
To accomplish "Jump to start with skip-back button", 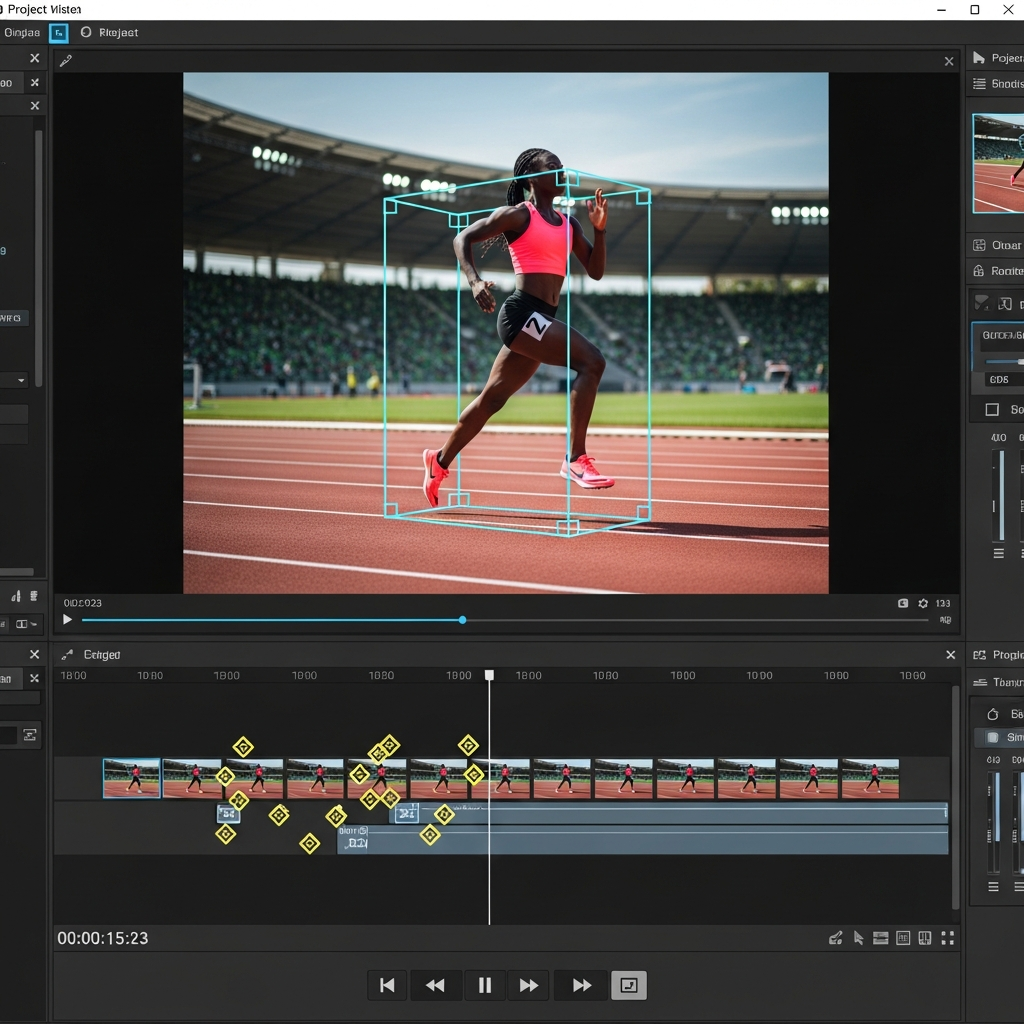I will point(387,985).
